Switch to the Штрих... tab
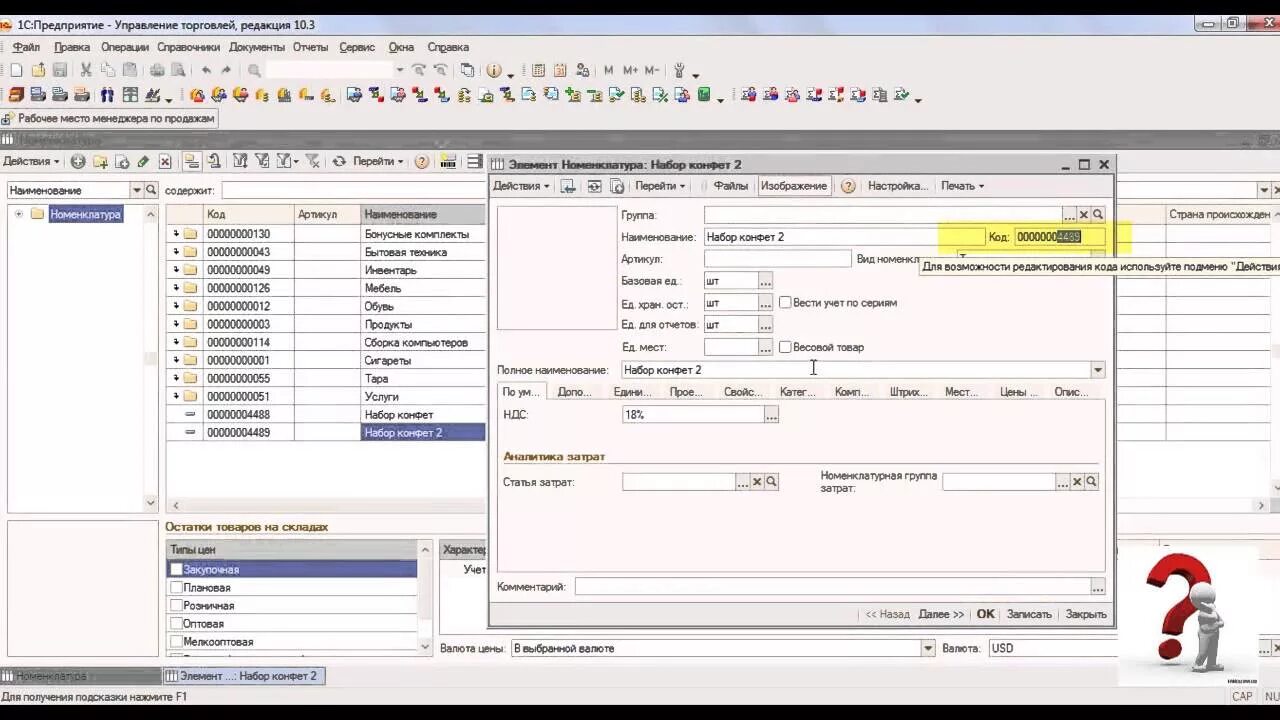The height and width of the screenshot is (720, 1280). (x=908, y=392)
